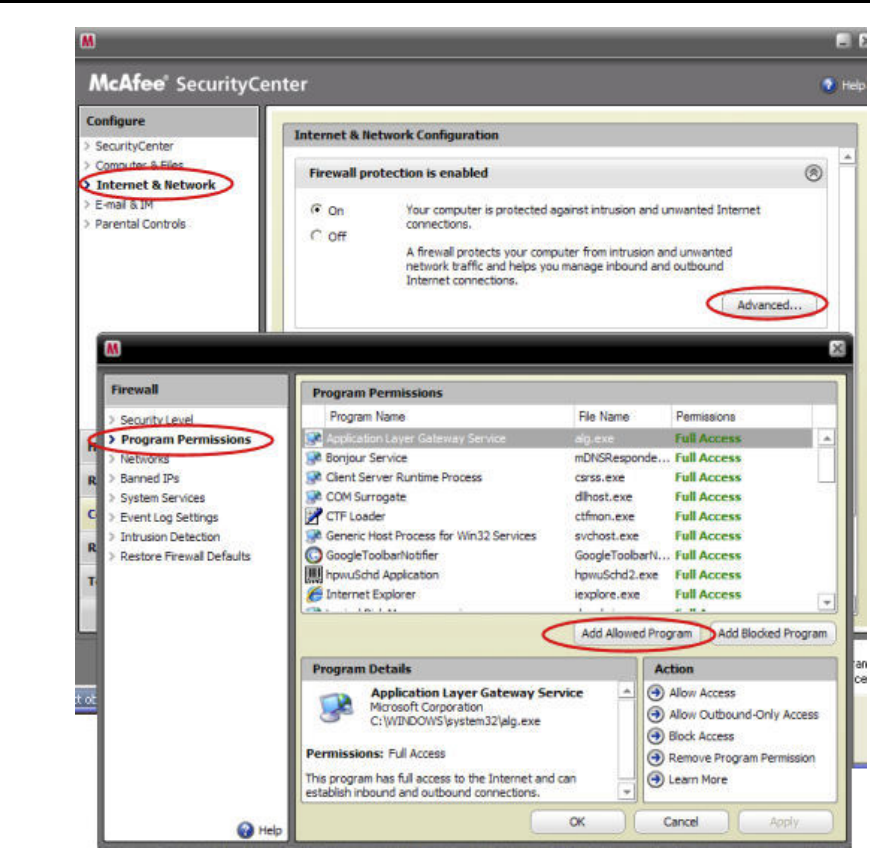This screenshot has height=848, width=870.
Task: Select Program Permissions in Firewall list
Action: [x=186, y=440]
